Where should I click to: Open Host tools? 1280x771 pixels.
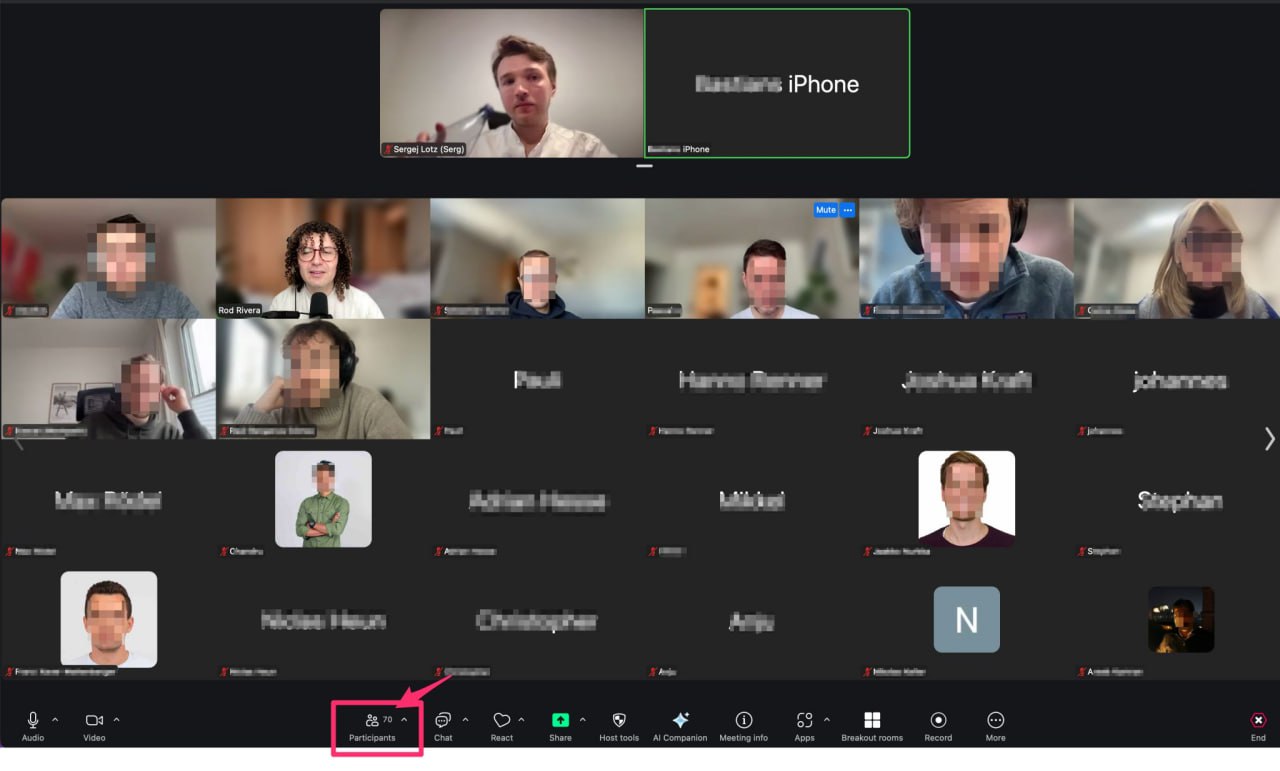click(618, 727)
